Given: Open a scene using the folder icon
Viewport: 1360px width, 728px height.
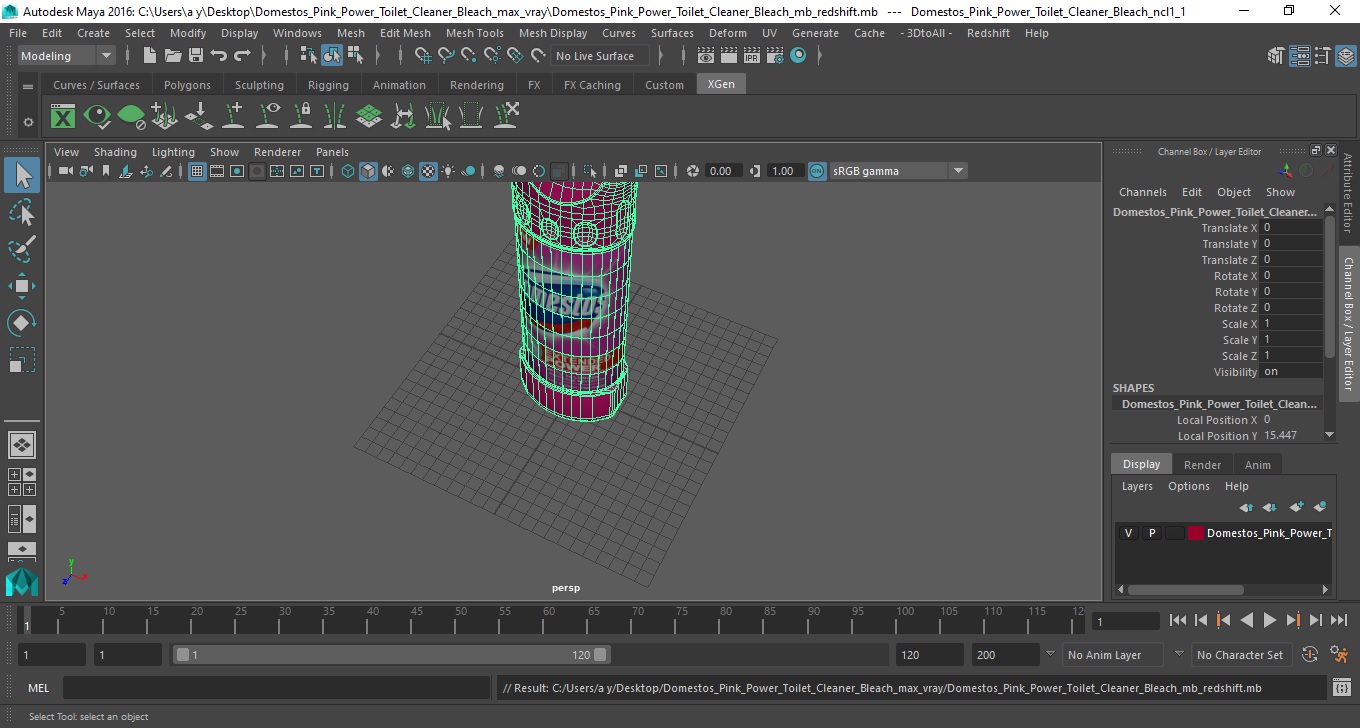Looking at the screenshot, I should [x=172, y=56].
